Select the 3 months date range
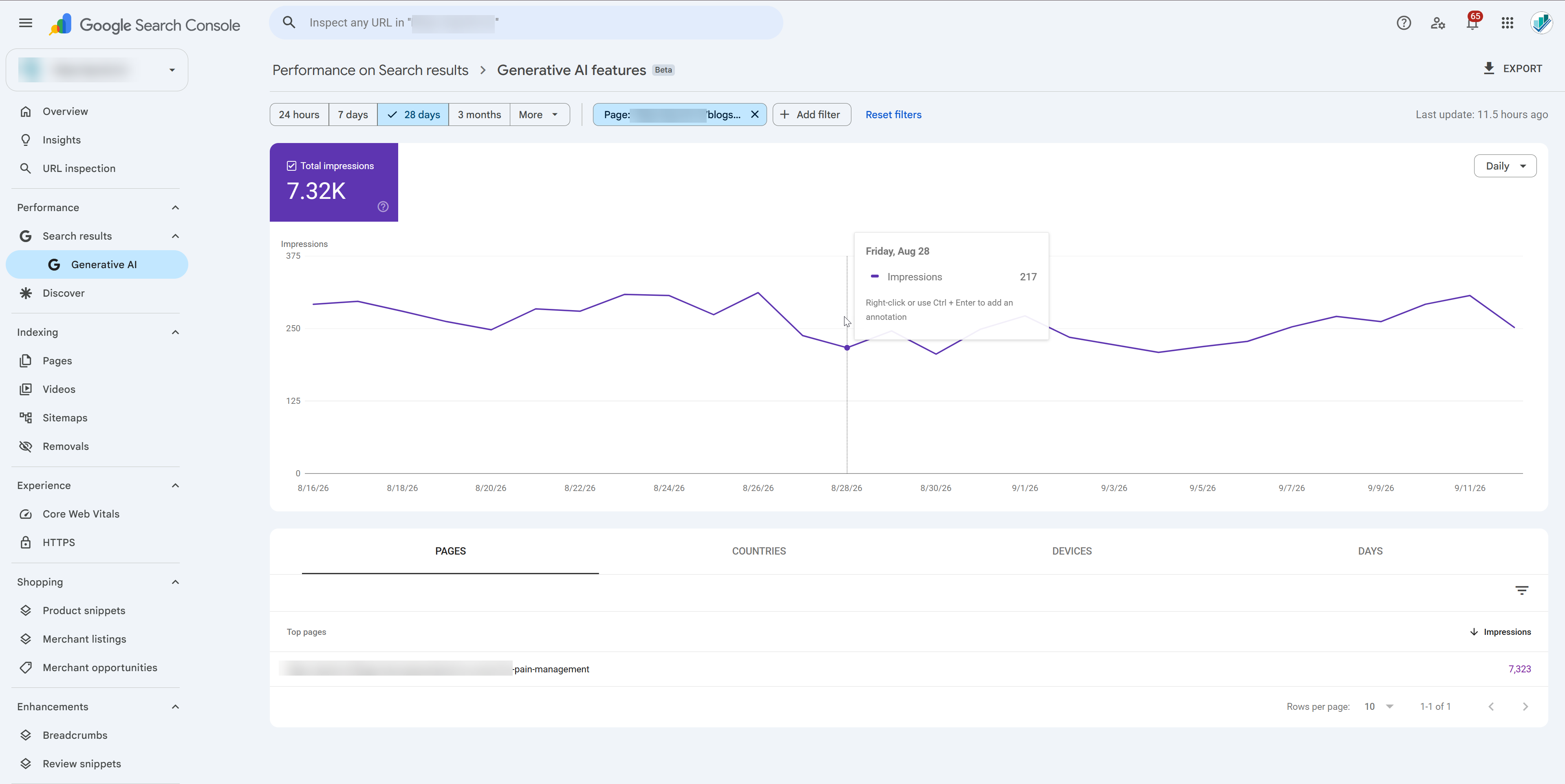 [479, 115]
